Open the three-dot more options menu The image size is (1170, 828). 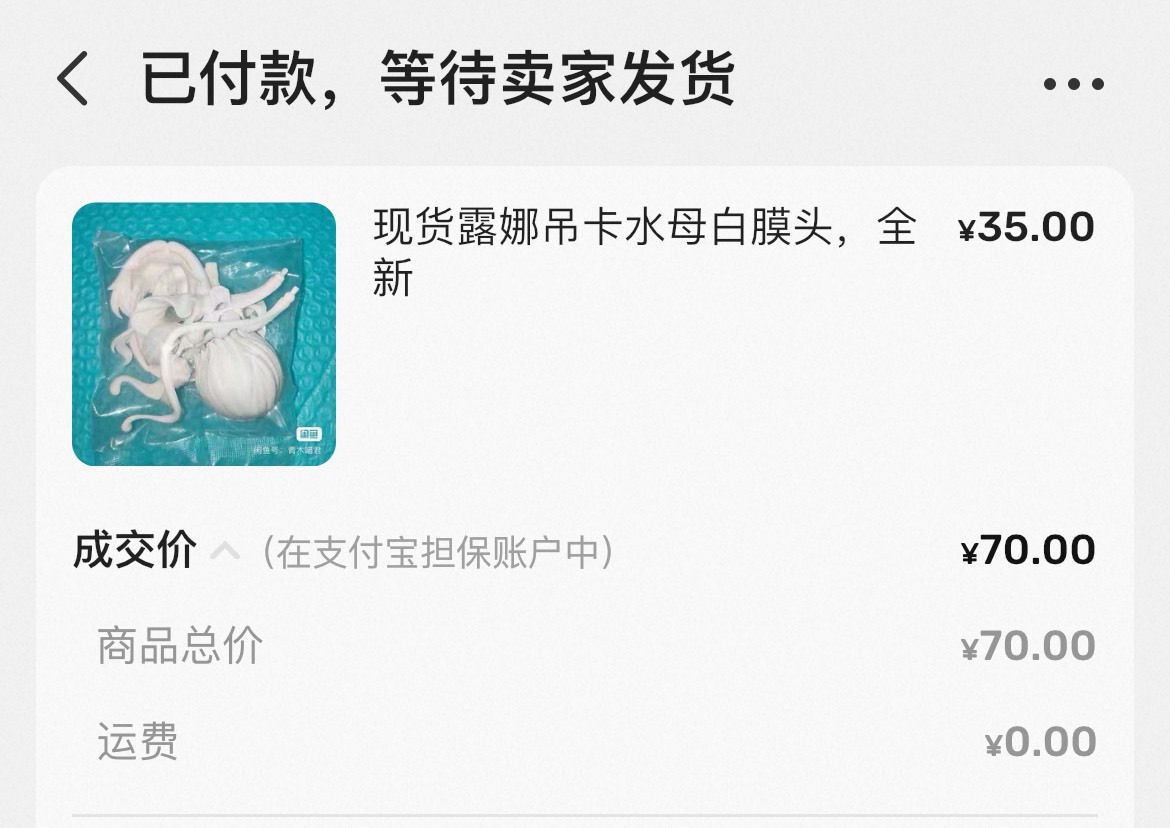pyautogui.click(x=1073, y=84)
